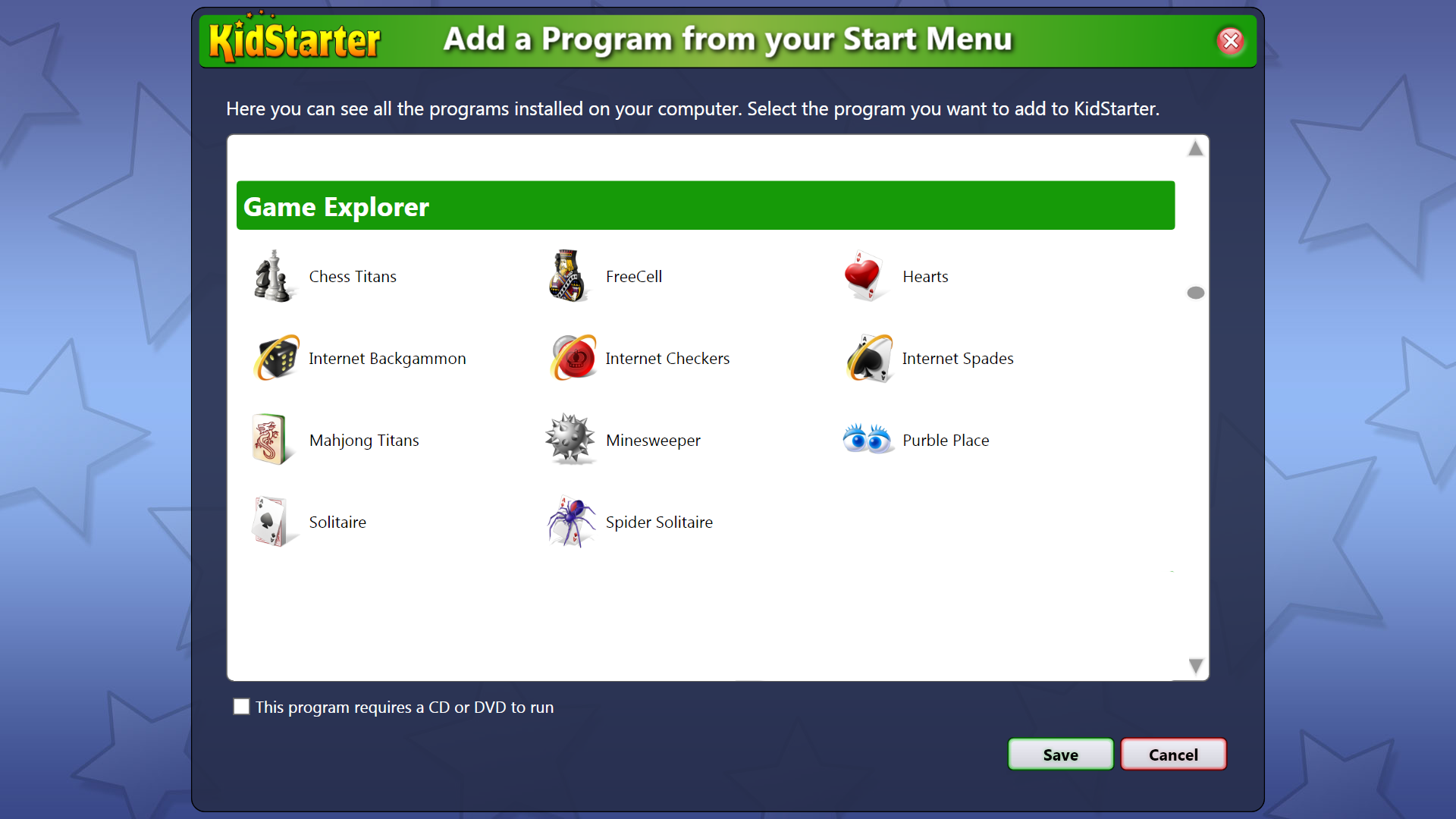Choose the Internet Spades icon

point(870,358)
